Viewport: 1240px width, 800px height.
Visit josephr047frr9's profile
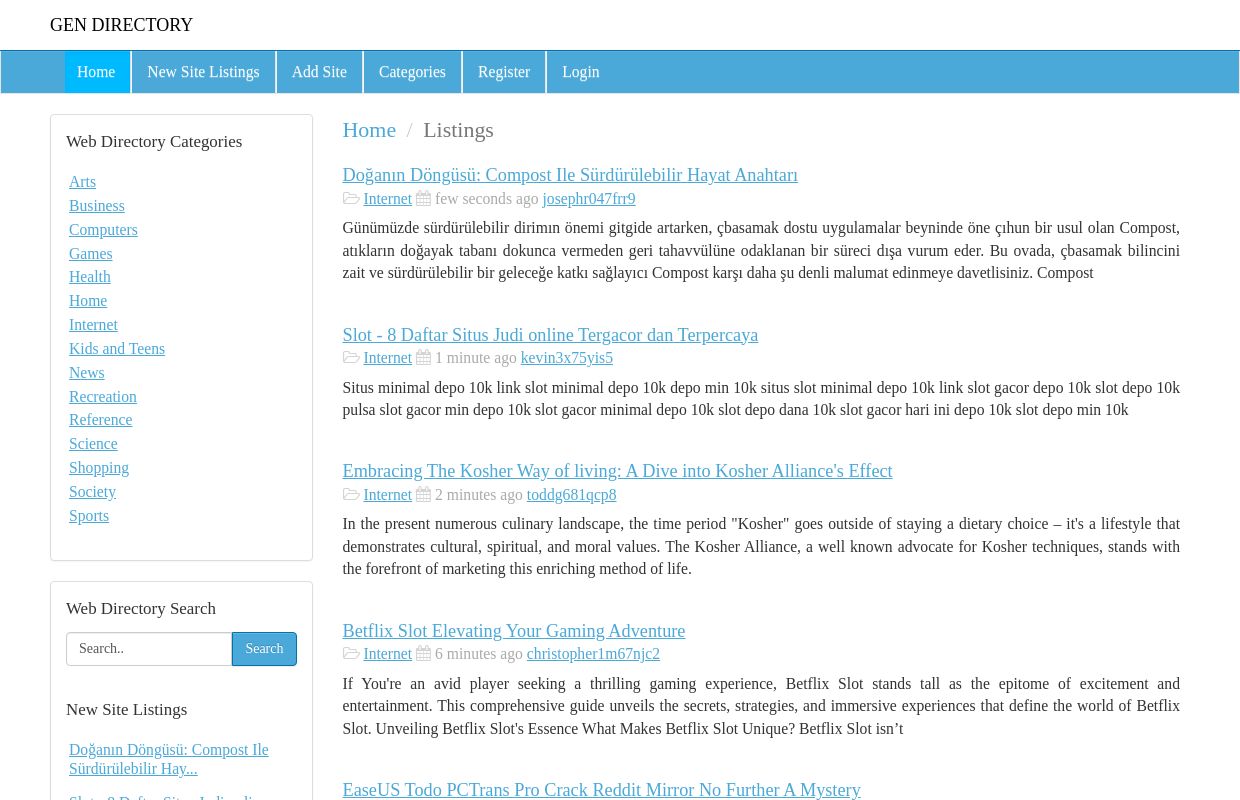coord(588,198)
